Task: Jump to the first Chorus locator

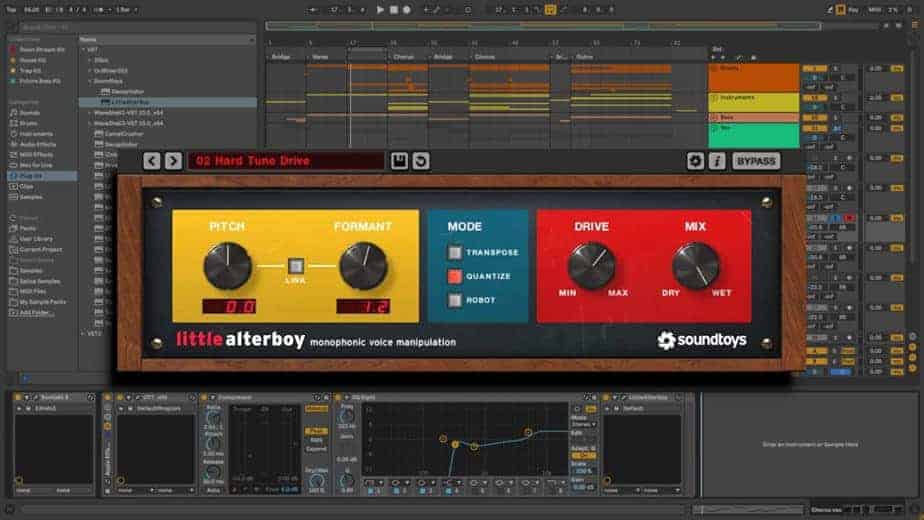Action: coord(404,57)
